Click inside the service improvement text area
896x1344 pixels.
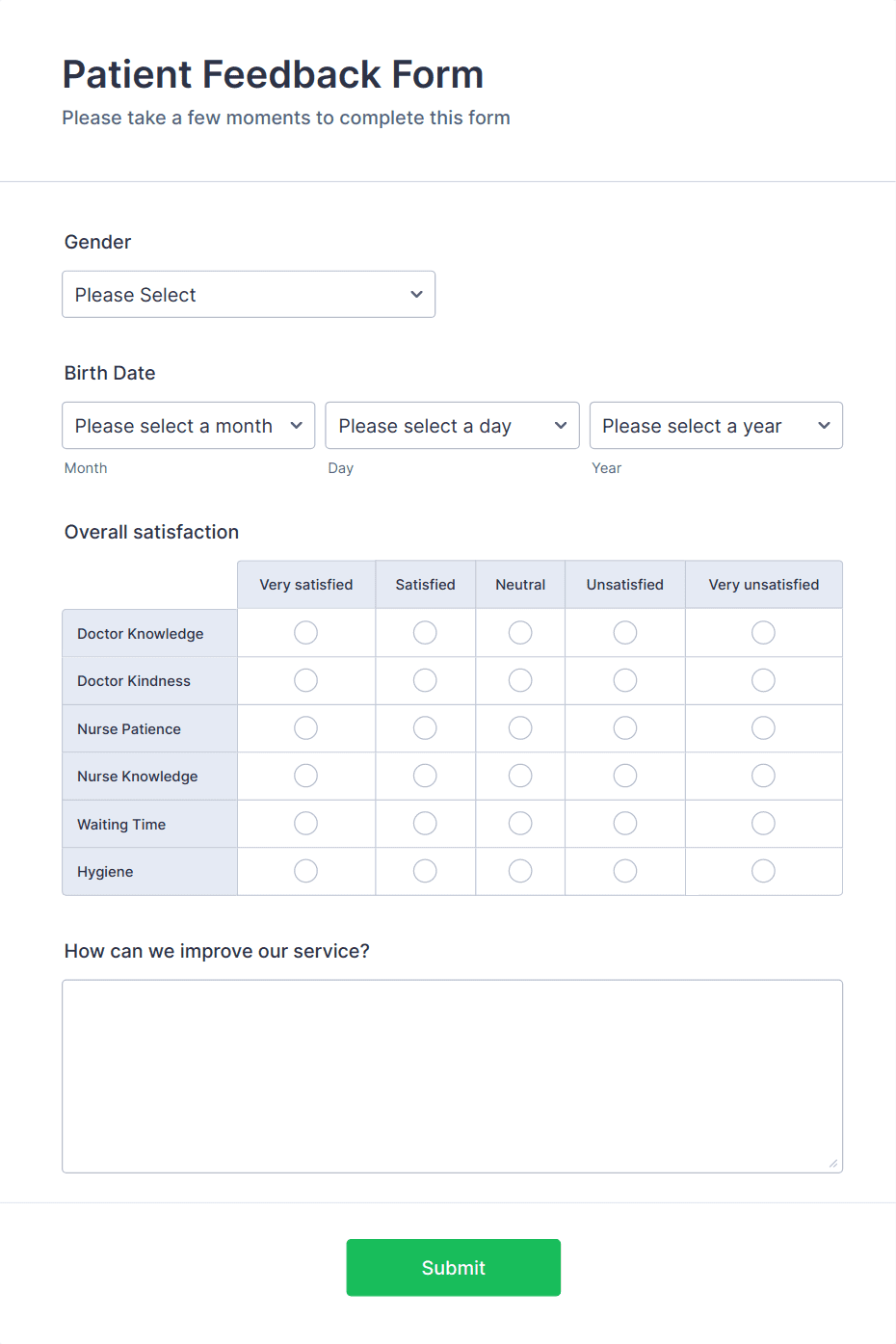pos(452,1074)
